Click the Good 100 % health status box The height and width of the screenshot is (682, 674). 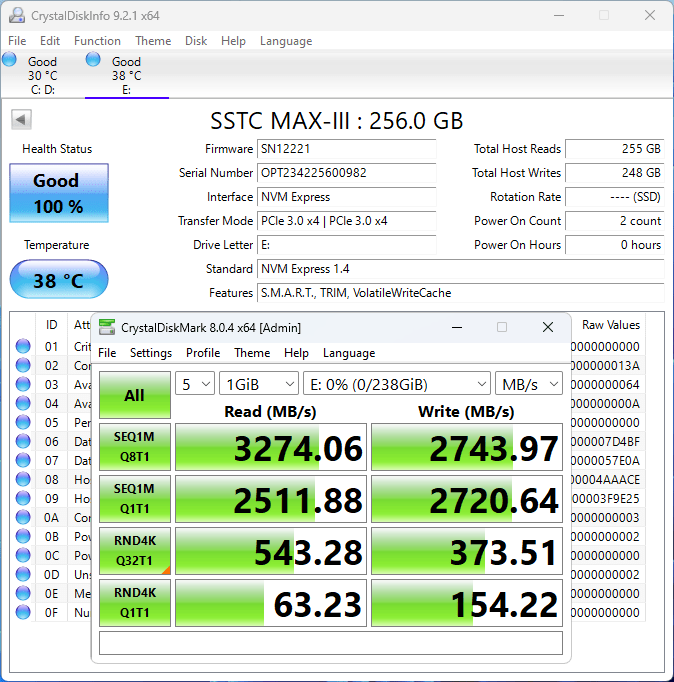click(58, 193)
